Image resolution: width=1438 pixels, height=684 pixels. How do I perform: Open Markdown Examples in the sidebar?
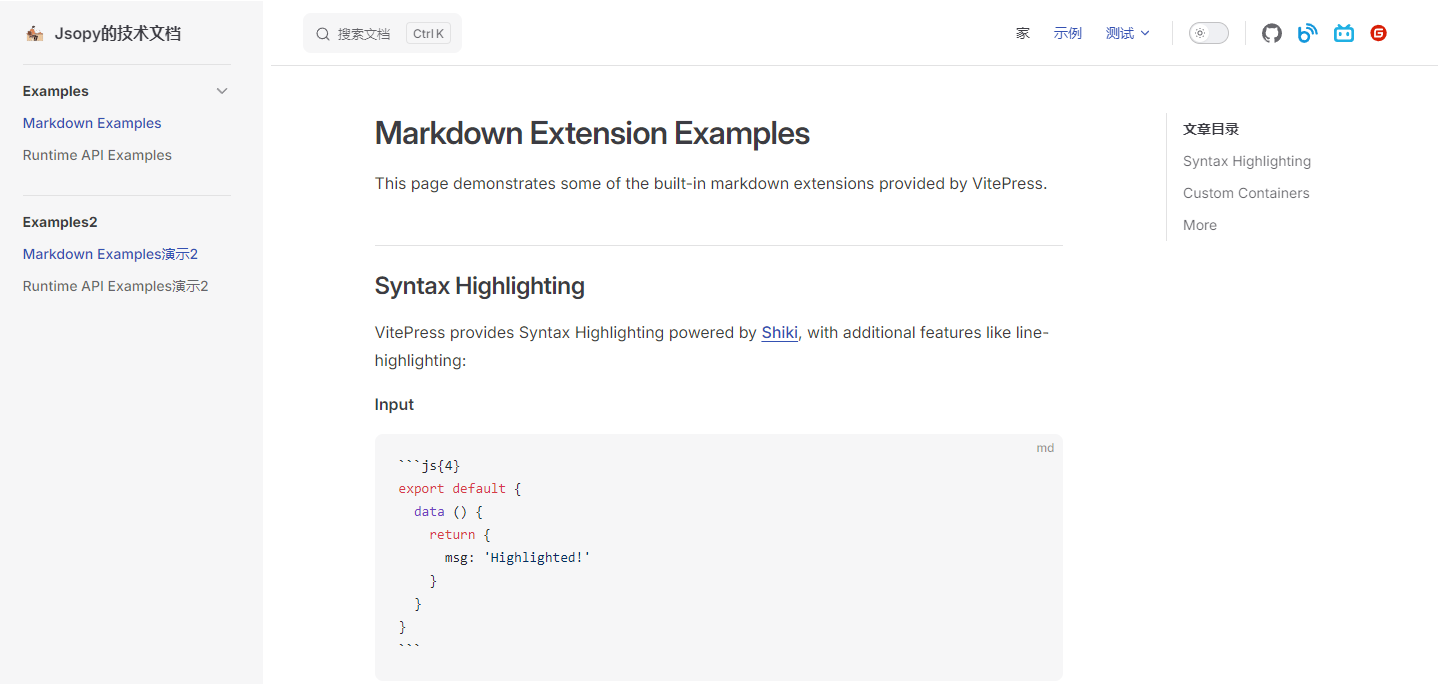click(92, 123)
